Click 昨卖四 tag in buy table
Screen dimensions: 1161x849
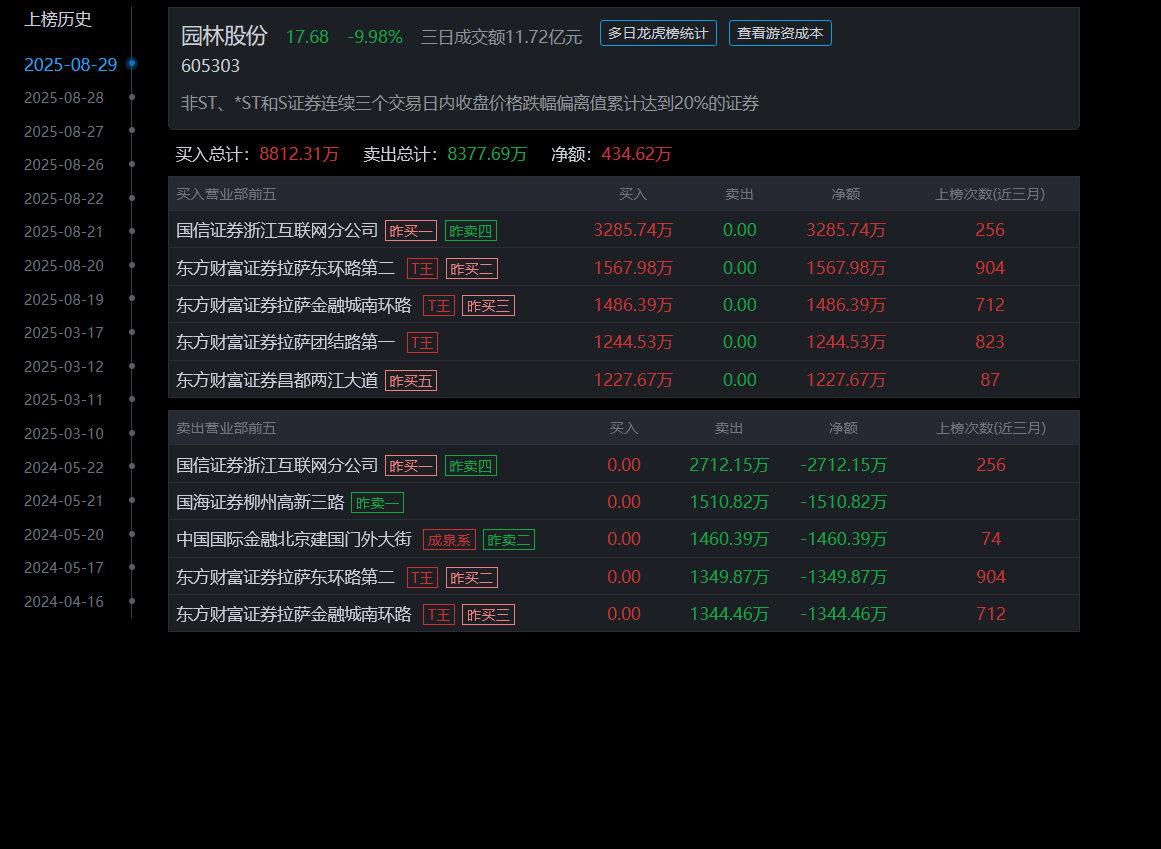tap(471, 231)
